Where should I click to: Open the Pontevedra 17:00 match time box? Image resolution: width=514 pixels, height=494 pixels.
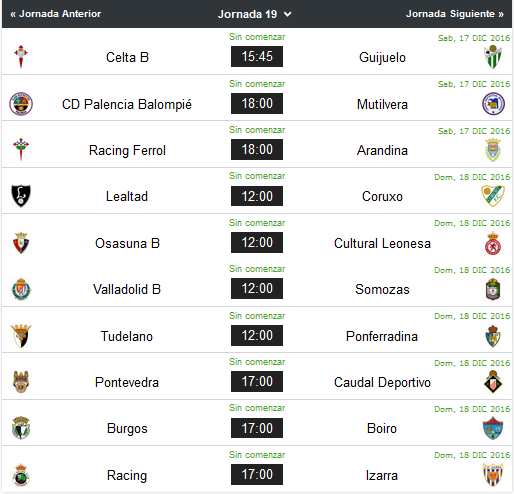[x=257, y=381]
